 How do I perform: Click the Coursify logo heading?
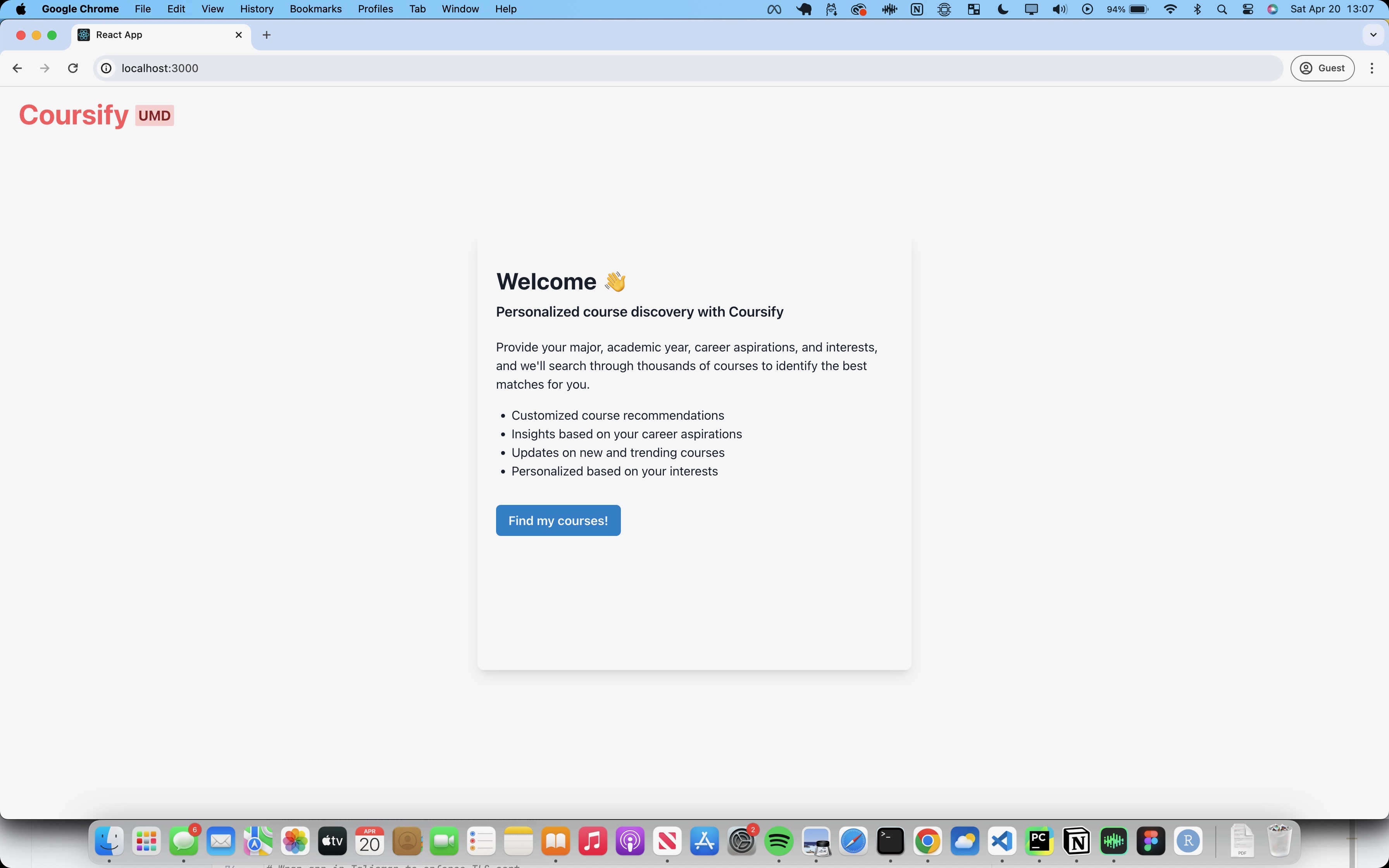coord(74,115)
